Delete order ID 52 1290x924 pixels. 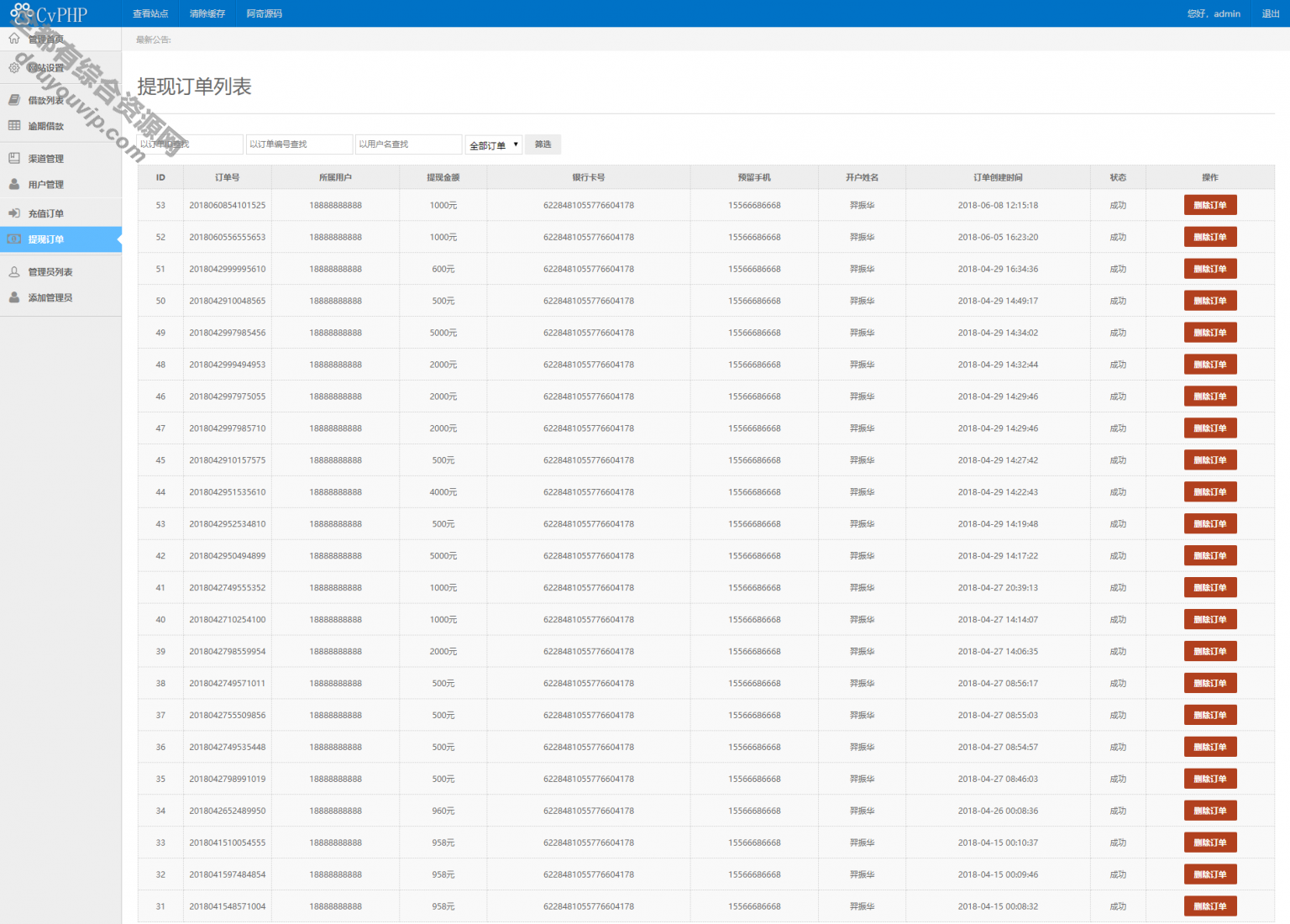[x=1210, y=237]
